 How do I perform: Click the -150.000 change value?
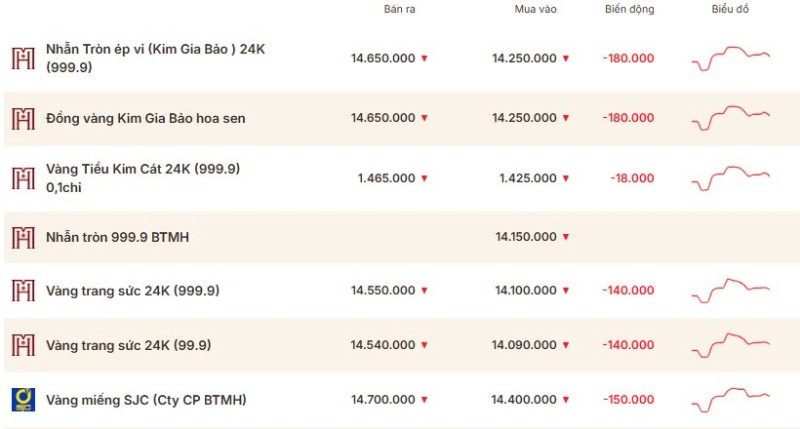[629, 400]
